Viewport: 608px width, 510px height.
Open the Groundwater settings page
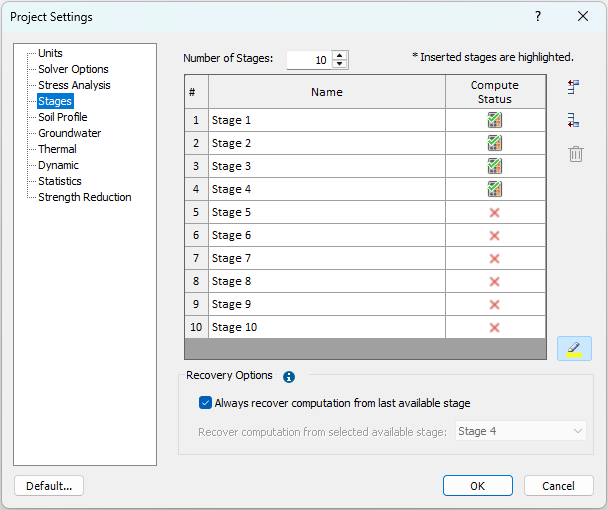coord(69,133)
